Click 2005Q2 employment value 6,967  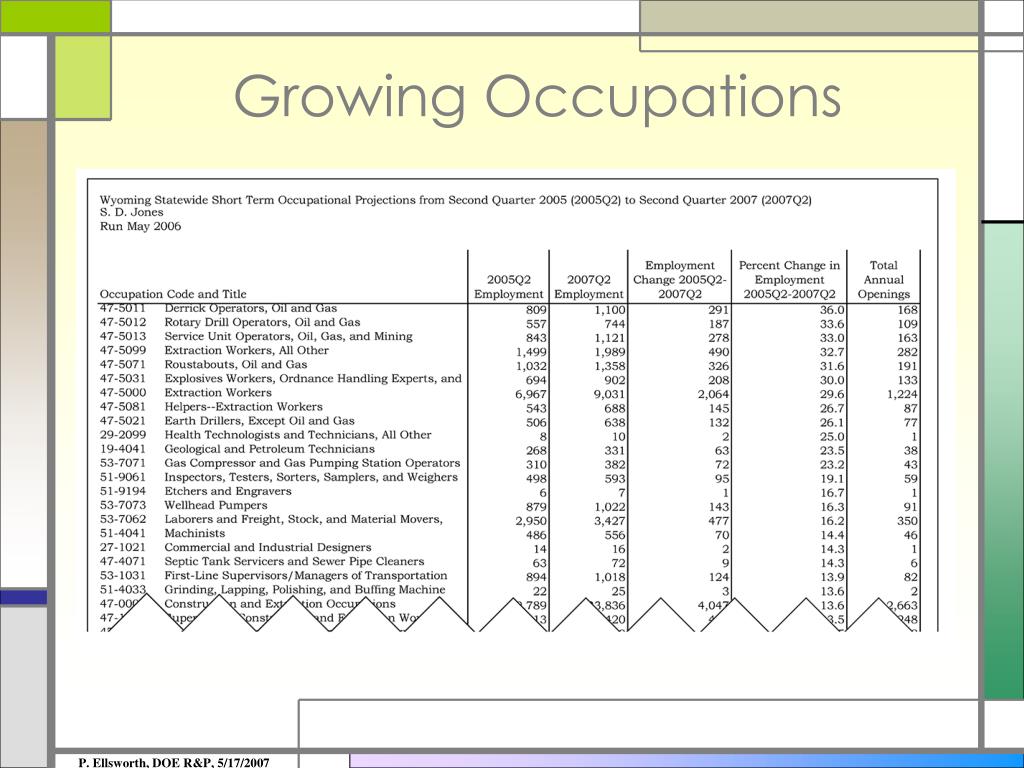531,394
